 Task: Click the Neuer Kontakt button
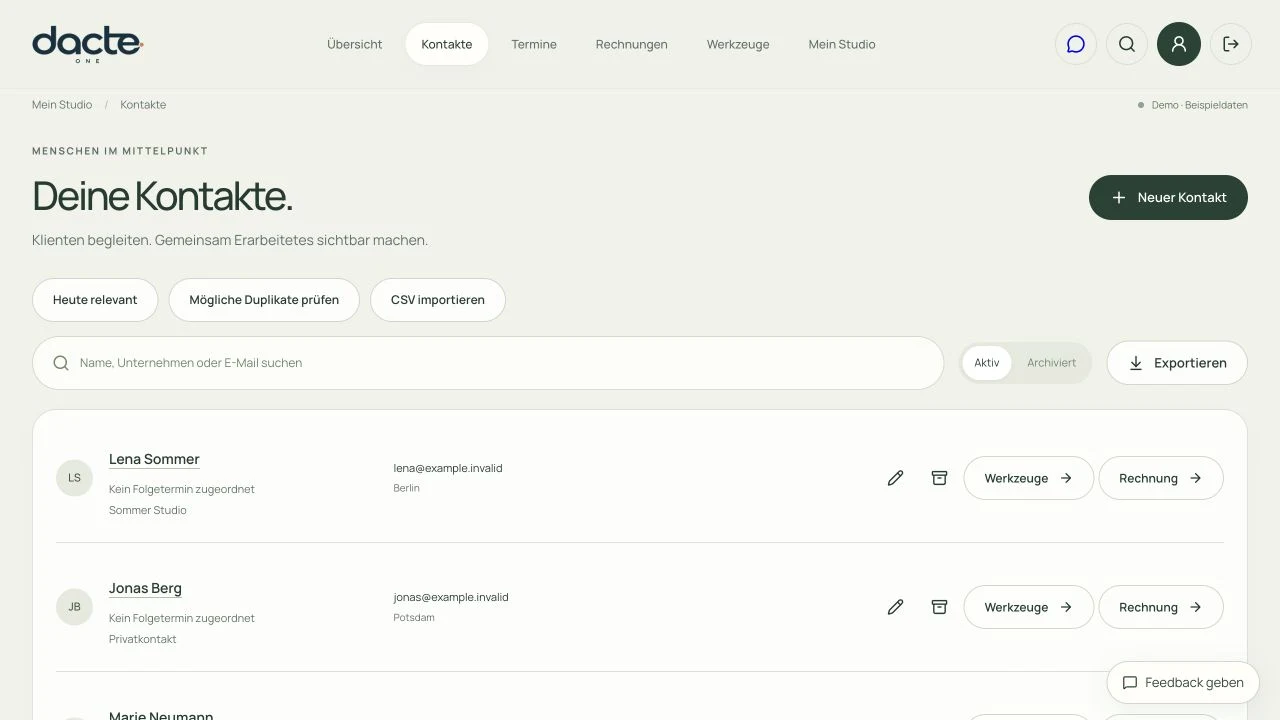point(1168,197)
